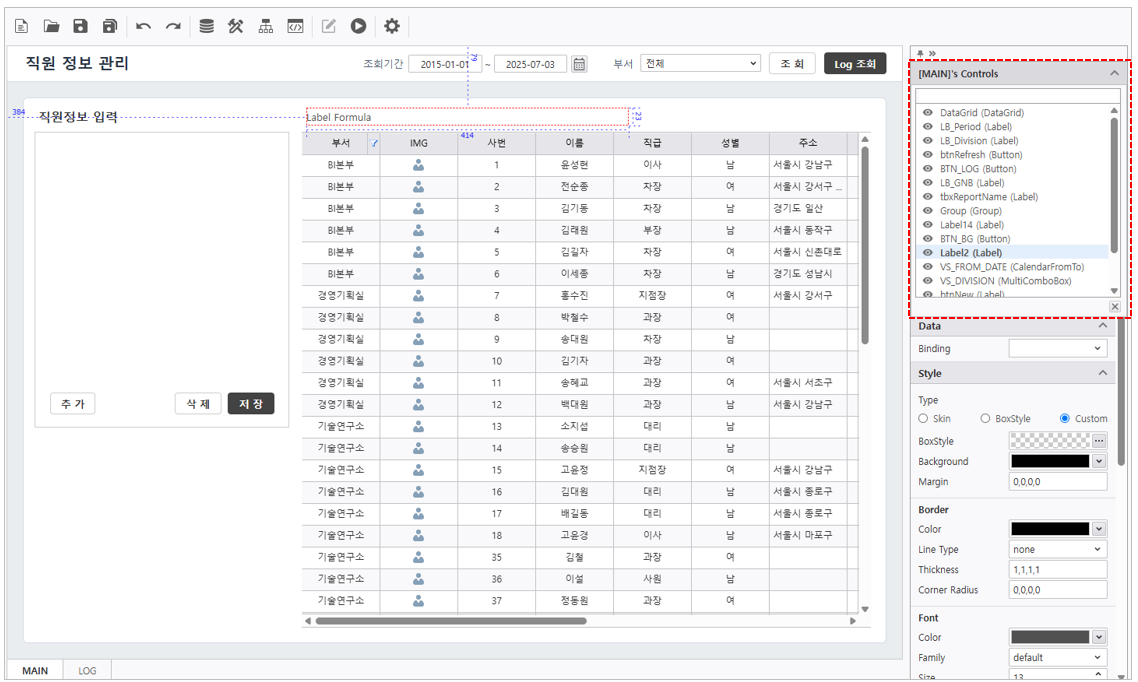Open the calendar picker next to date range
The width and height of the screenshot is (1138, 682).
point(579,64)
